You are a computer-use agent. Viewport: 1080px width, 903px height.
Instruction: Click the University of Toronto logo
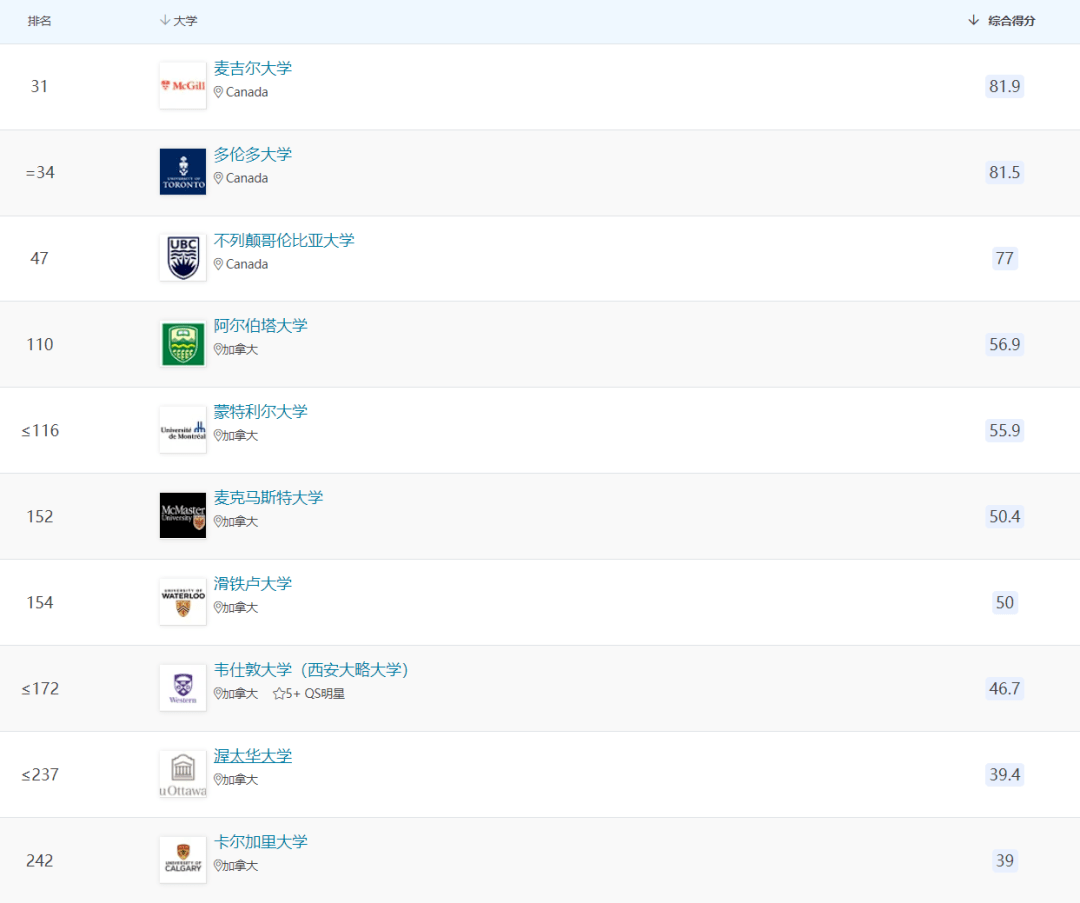click(183, 172)
